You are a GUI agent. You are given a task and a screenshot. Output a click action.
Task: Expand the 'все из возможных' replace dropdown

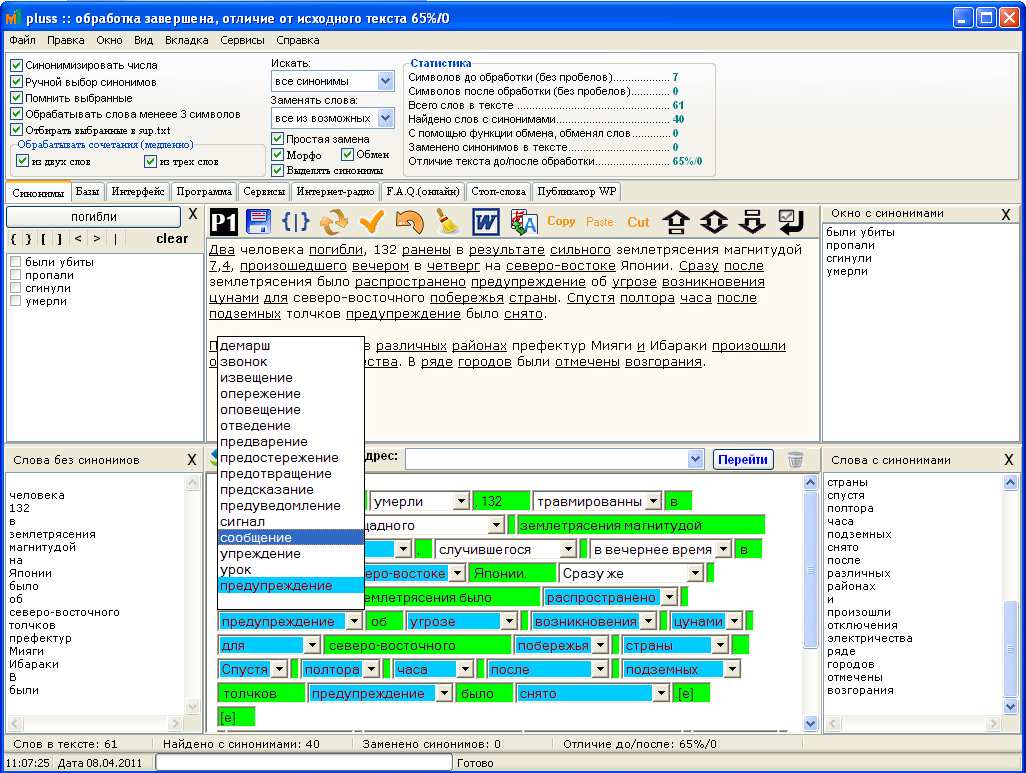386,119
